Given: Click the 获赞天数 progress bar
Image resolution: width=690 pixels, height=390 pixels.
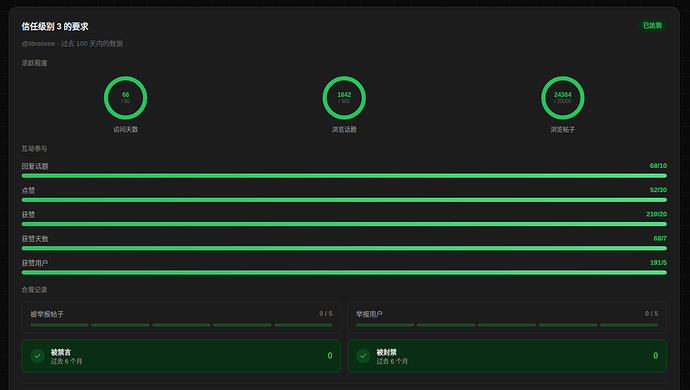Looking at the screenshot, I should (344, 248).
